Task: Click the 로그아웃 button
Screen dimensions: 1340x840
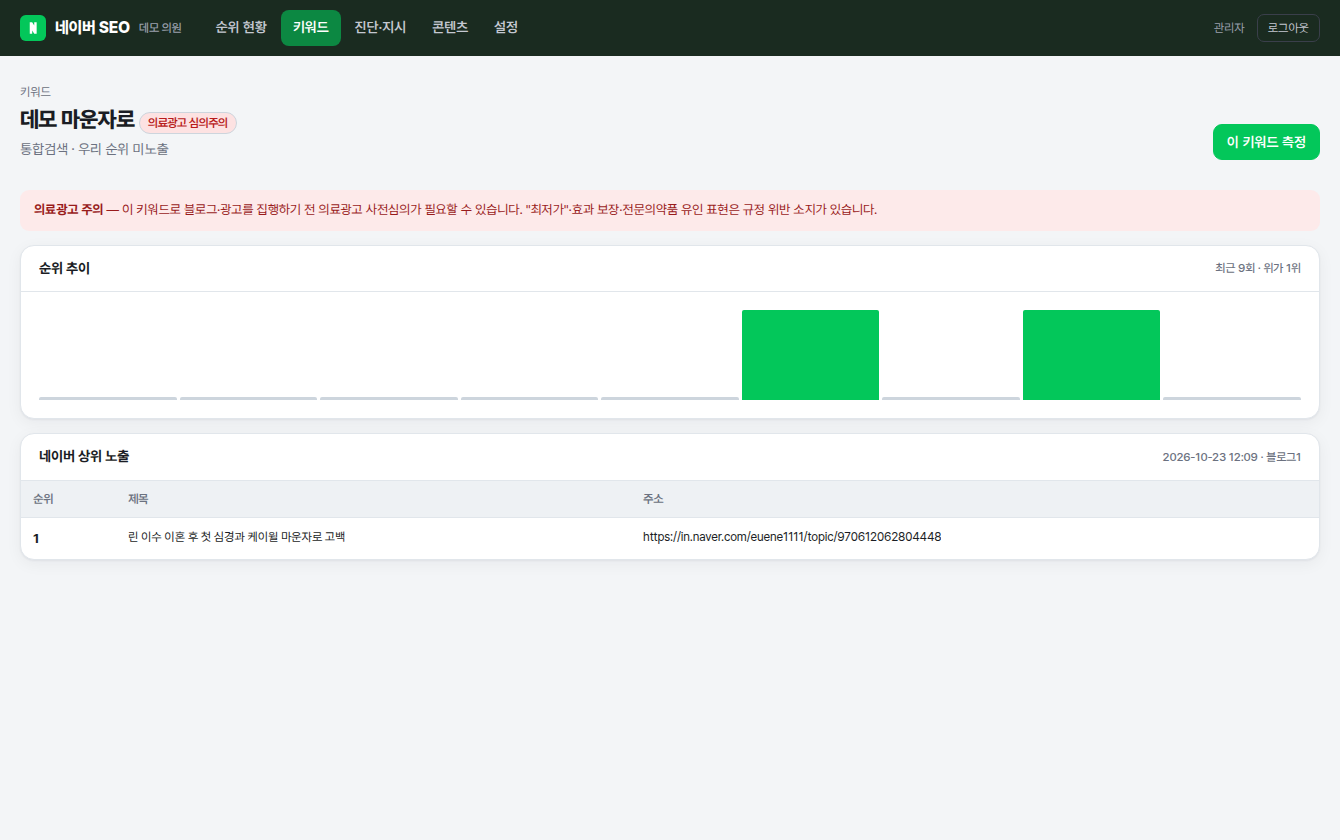Action: pyautogui.click(x=1288, y=28)
